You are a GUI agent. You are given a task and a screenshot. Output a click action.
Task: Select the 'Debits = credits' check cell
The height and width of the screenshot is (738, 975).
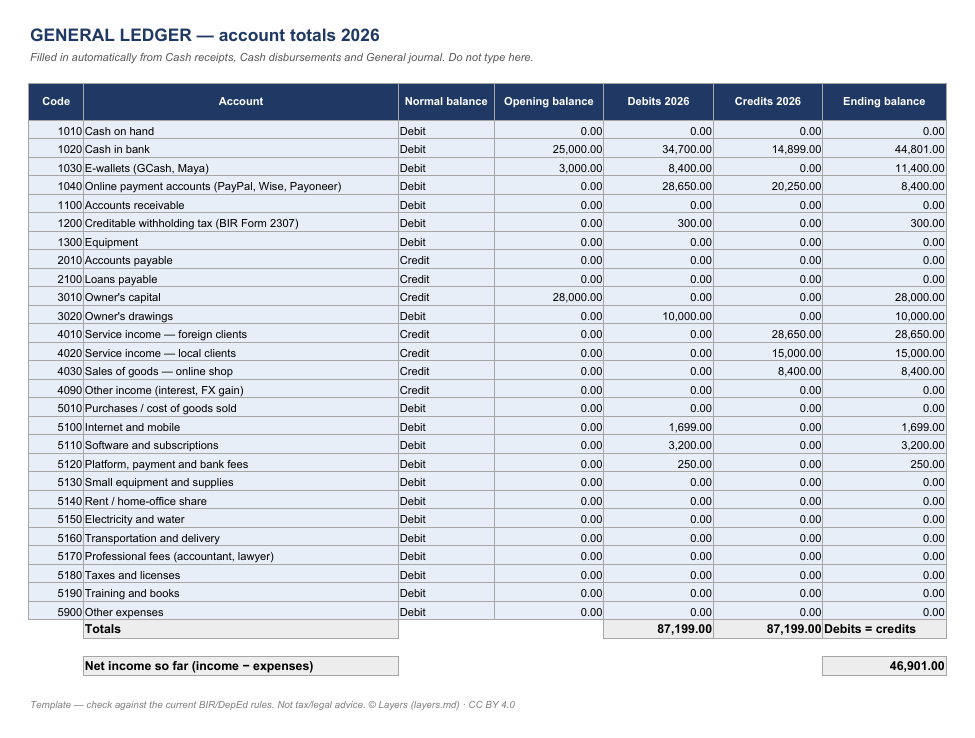point(884,629)
